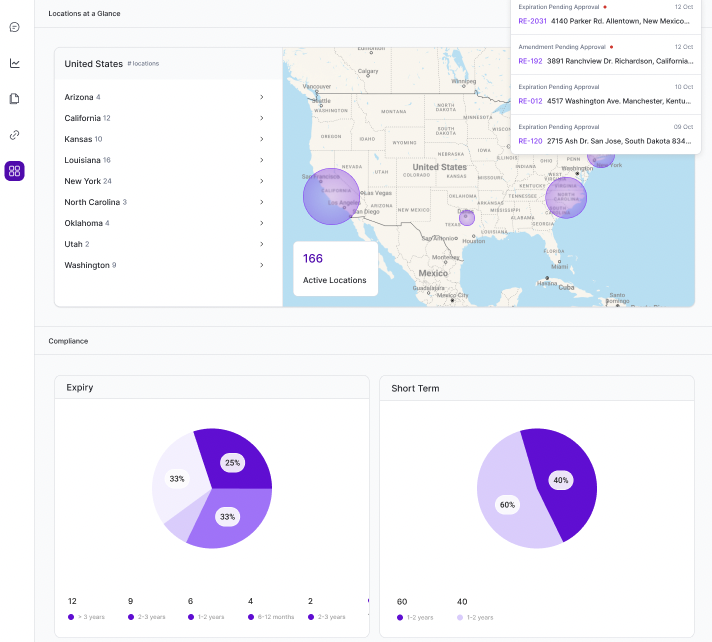Select Louisiana in the state list
712x642 pixels.
click(x=82, y=160)
